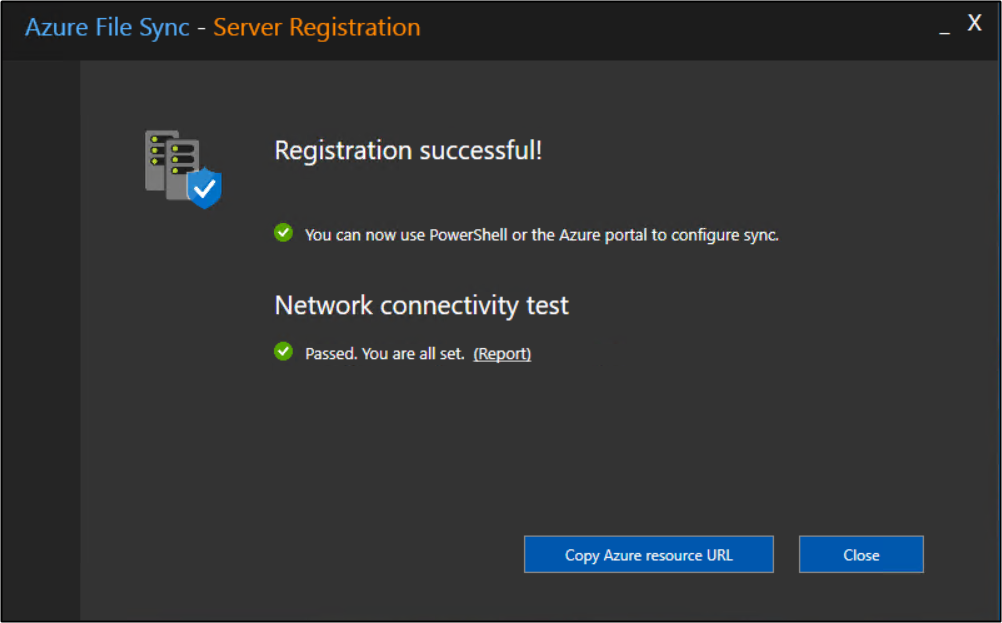Click green checkmark beside 'Passed. You are all set.'
This screenshot has width=1002, height=623.
[283, 352]
